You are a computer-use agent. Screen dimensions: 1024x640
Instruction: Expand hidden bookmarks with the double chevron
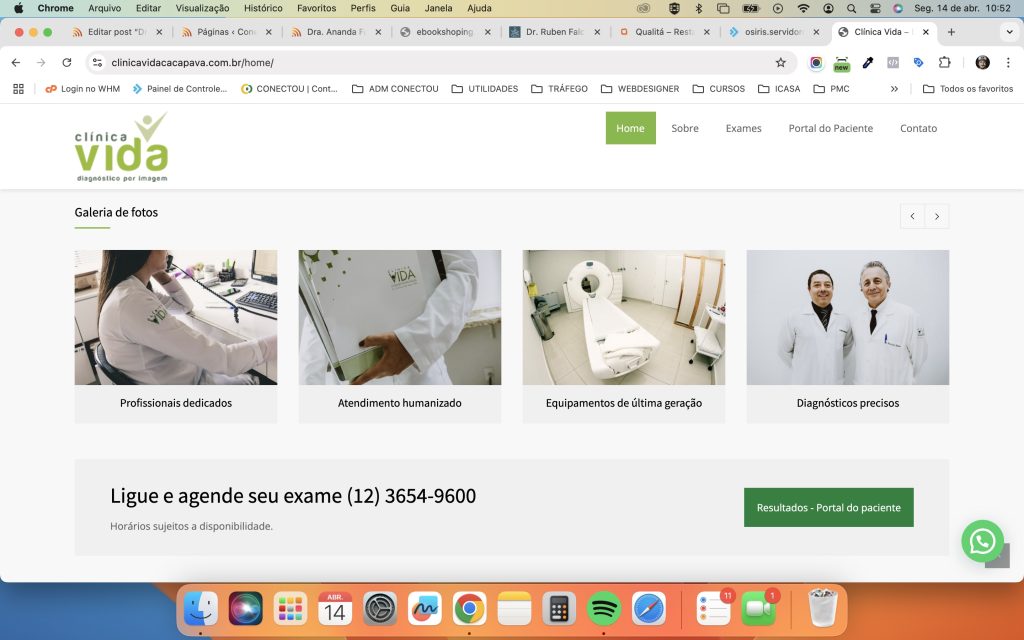894,89
